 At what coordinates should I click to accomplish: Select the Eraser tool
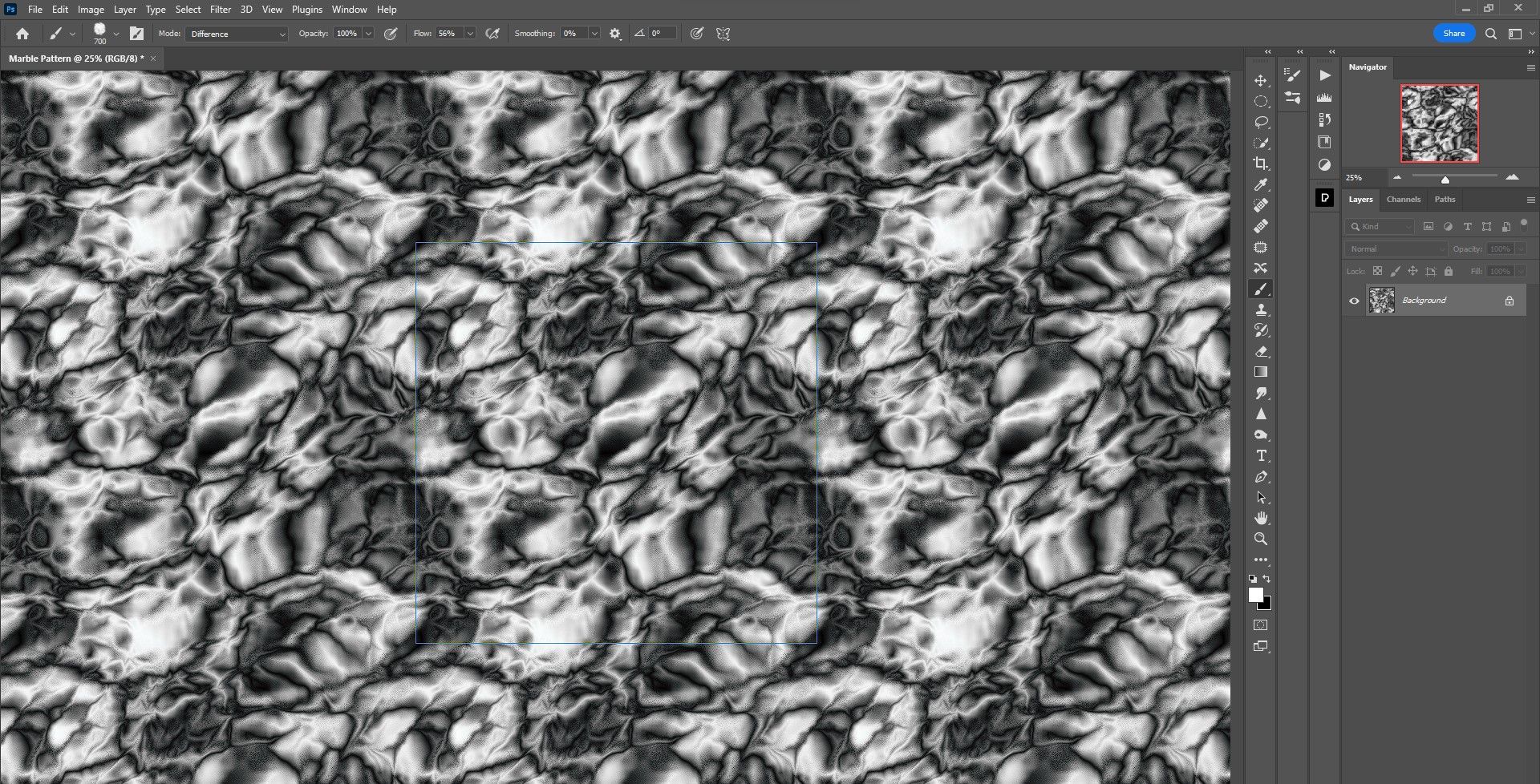click(x=1261, y=351)
